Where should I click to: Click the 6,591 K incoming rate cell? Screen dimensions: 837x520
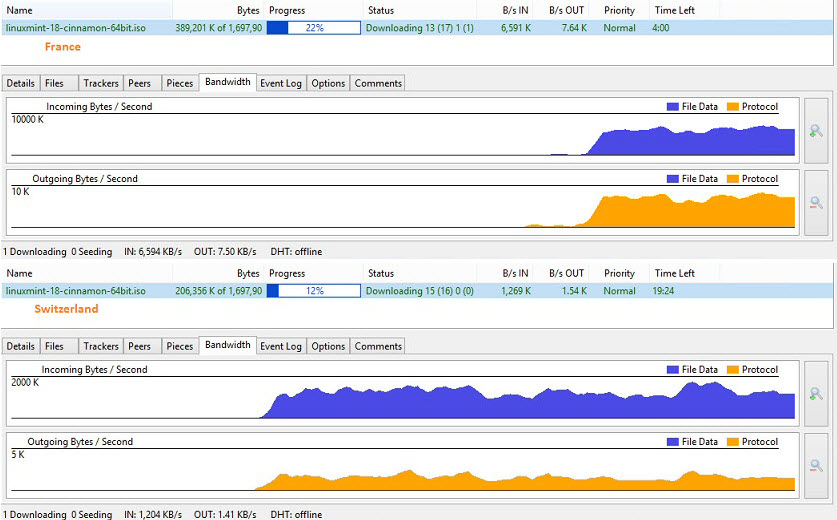516,28
